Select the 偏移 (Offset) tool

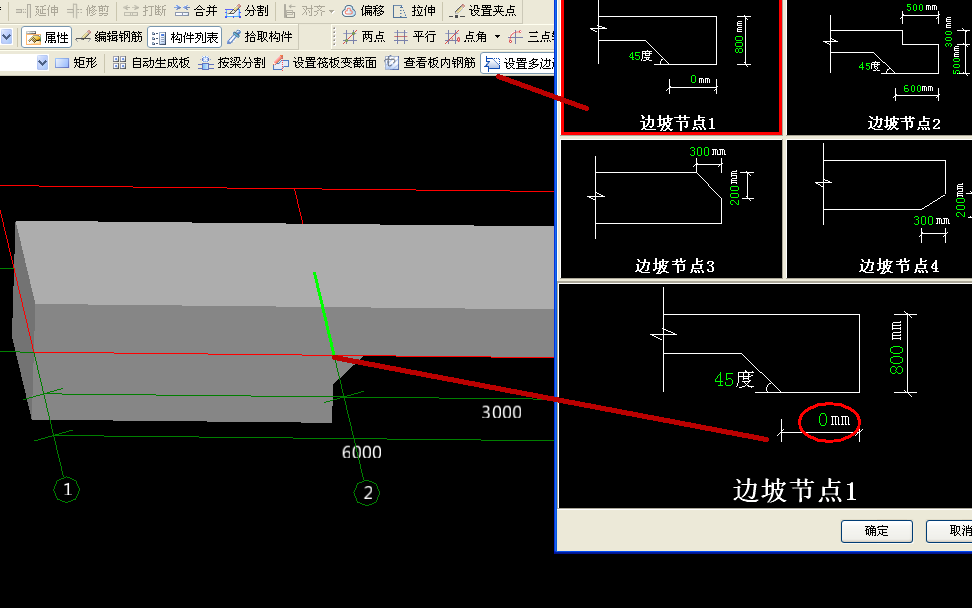363,11
